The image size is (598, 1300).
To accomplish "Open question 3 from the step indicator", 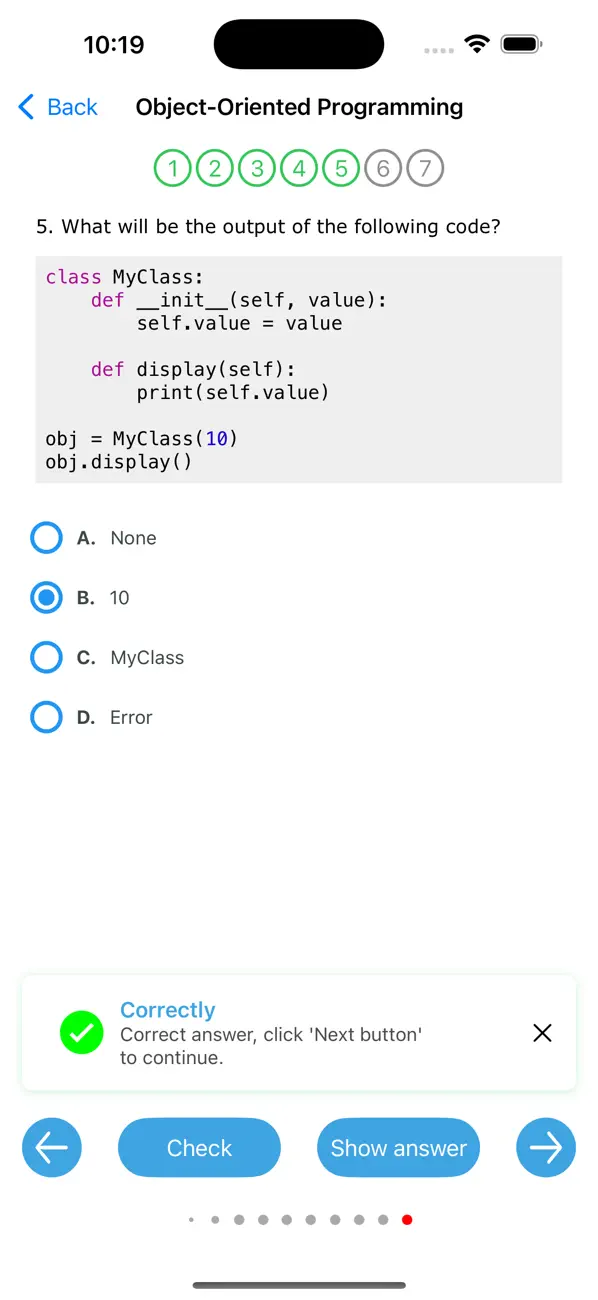I will [x=256, y=168].
